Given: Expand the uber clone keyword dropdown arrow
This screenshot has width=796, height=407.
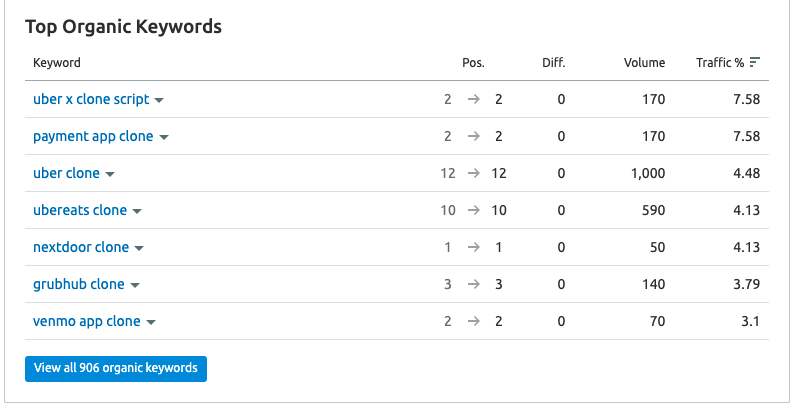Looking at the screenshot, I should pyautogui.click(x=110, y=175).
